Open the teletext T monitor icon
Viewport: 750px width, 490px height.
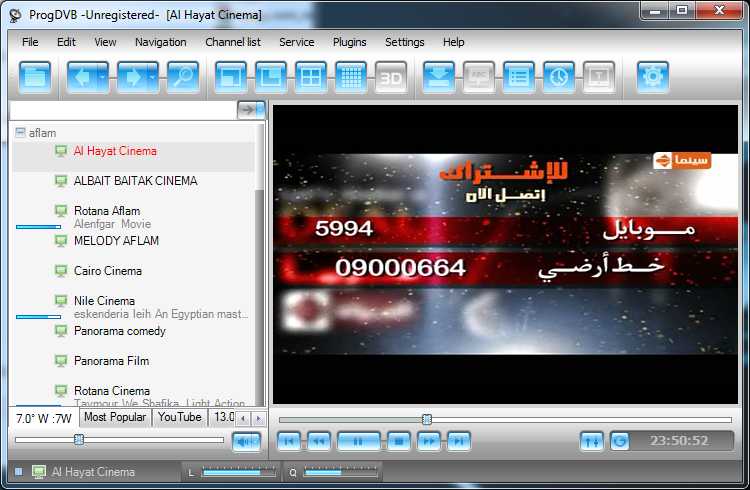(599, 77)
